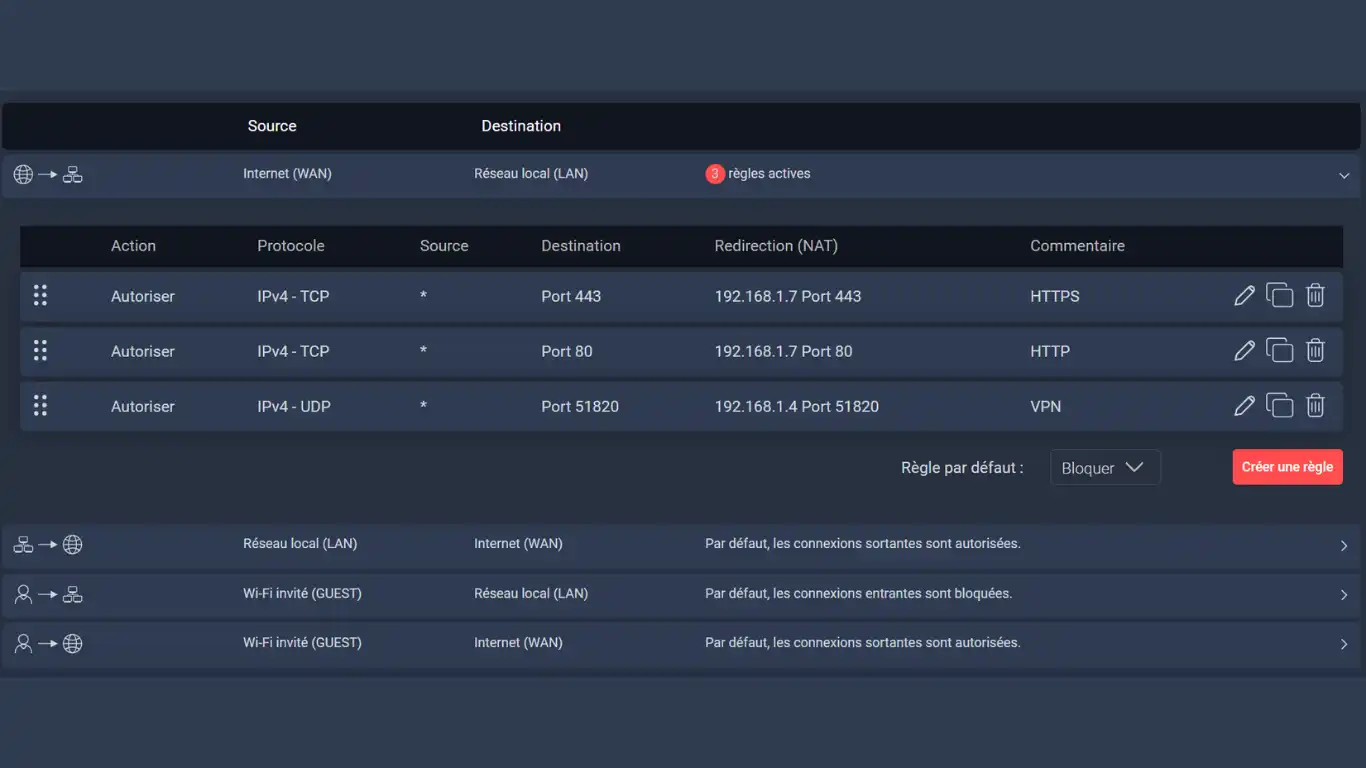Screen dimensions: 1366x768
Task: Open the default rule Bloquer dropdown
Action: coord(1104,468)
